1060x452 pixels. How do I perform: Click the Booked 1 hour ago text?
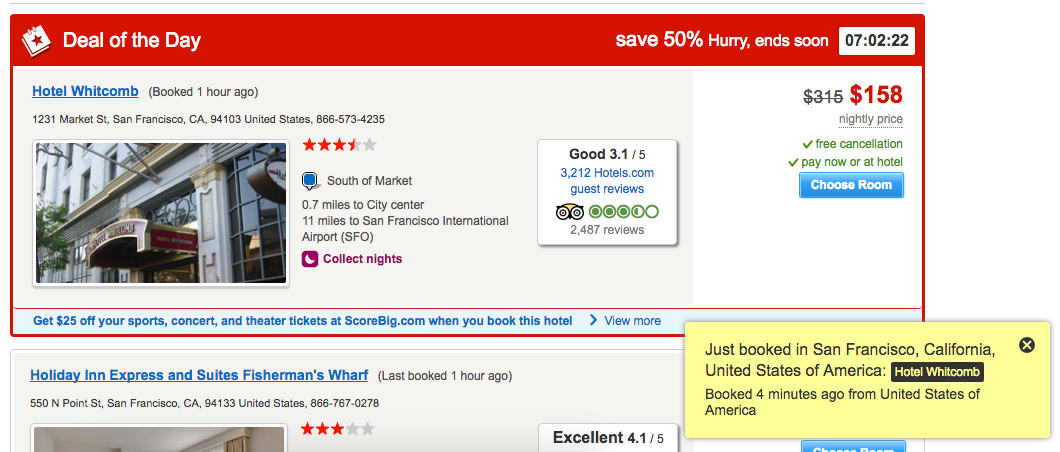pyautogui.click(x=203, y=92)
